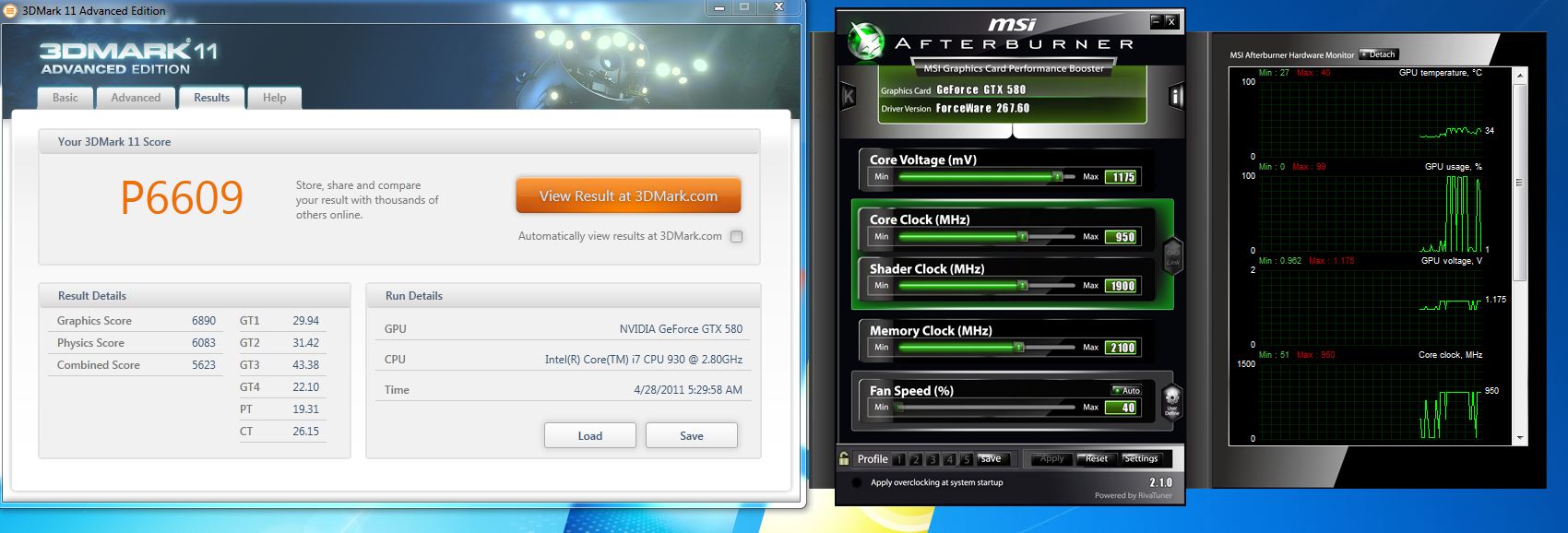Click the Apply button in Afterburner
The image size is (1568, 533).
point(1051,458)
